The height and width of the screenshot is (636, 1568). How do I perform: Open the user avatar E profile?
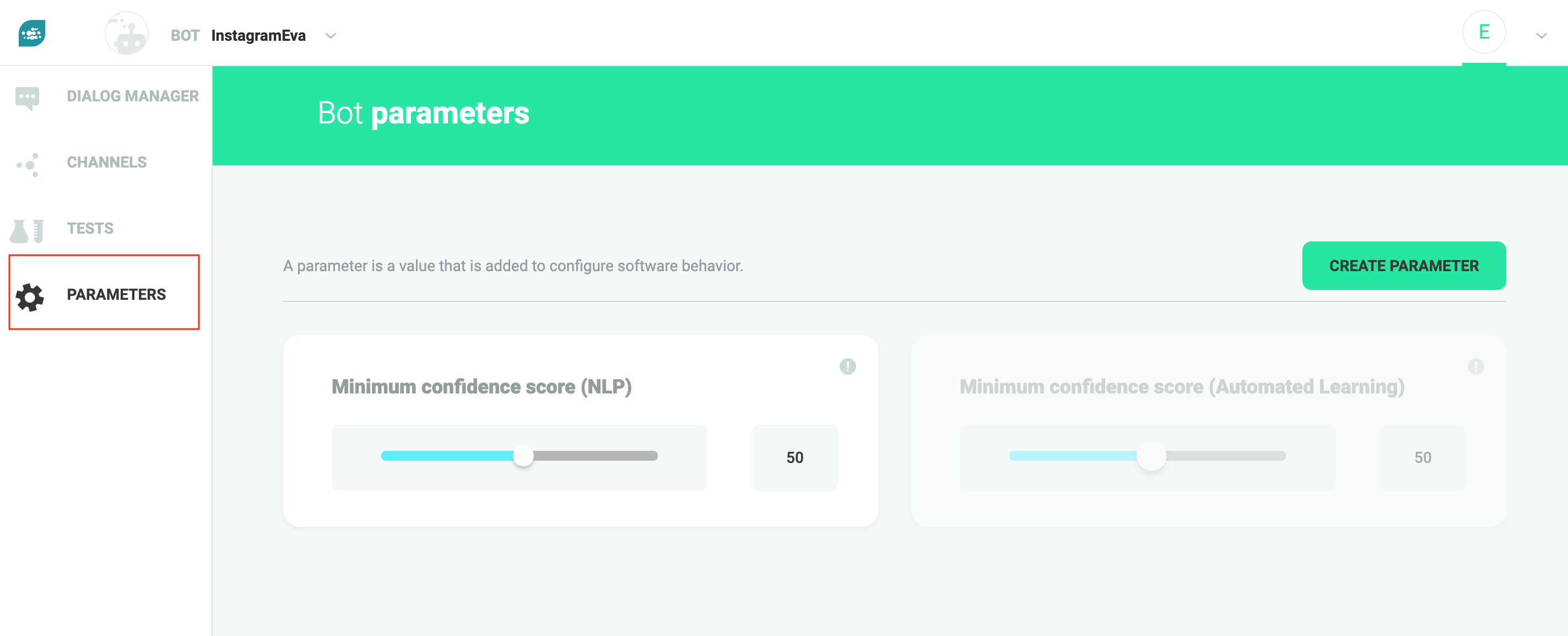point(1483,33)
